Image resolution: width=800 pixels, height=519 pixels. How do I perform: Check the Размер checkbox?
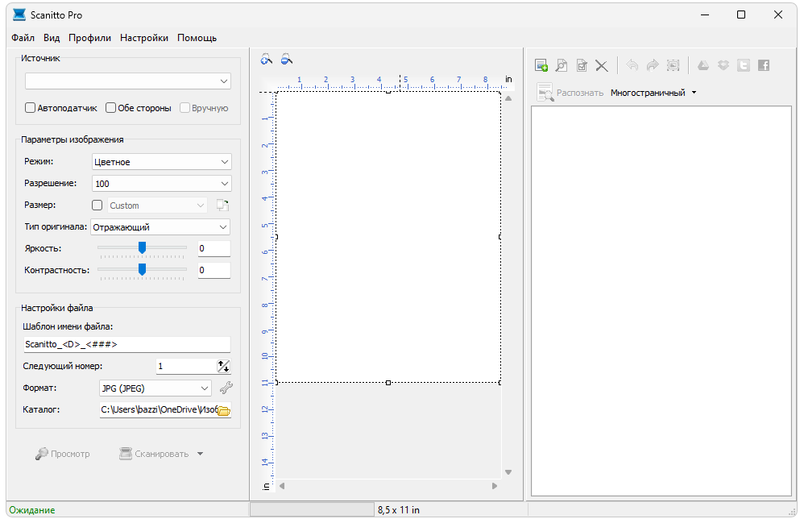pyautogui.click(x=97, y=206)
